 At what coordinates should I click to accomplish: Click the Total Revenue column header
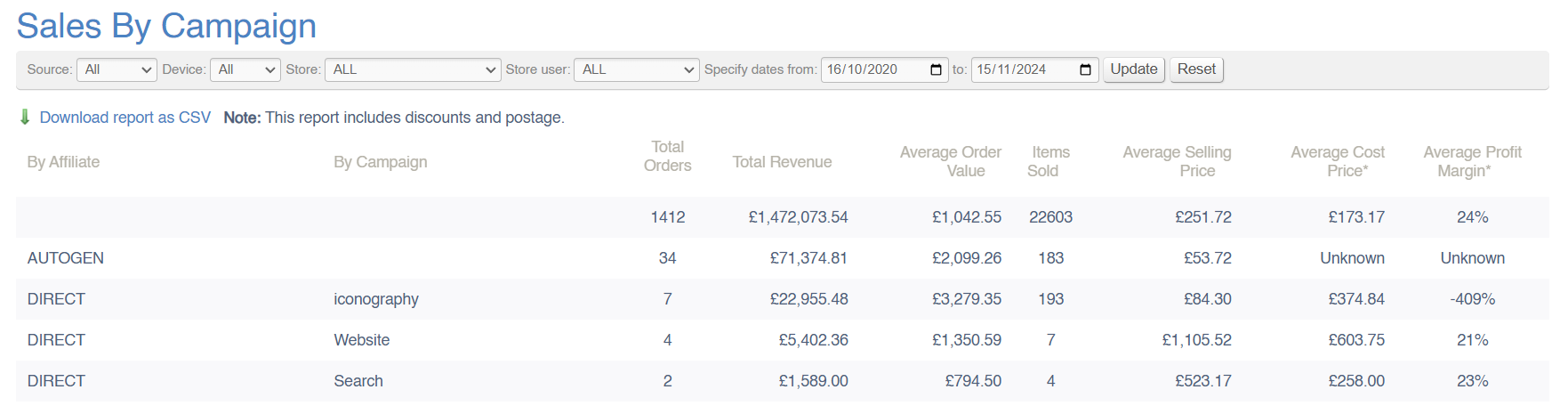(x=782, y=162)
